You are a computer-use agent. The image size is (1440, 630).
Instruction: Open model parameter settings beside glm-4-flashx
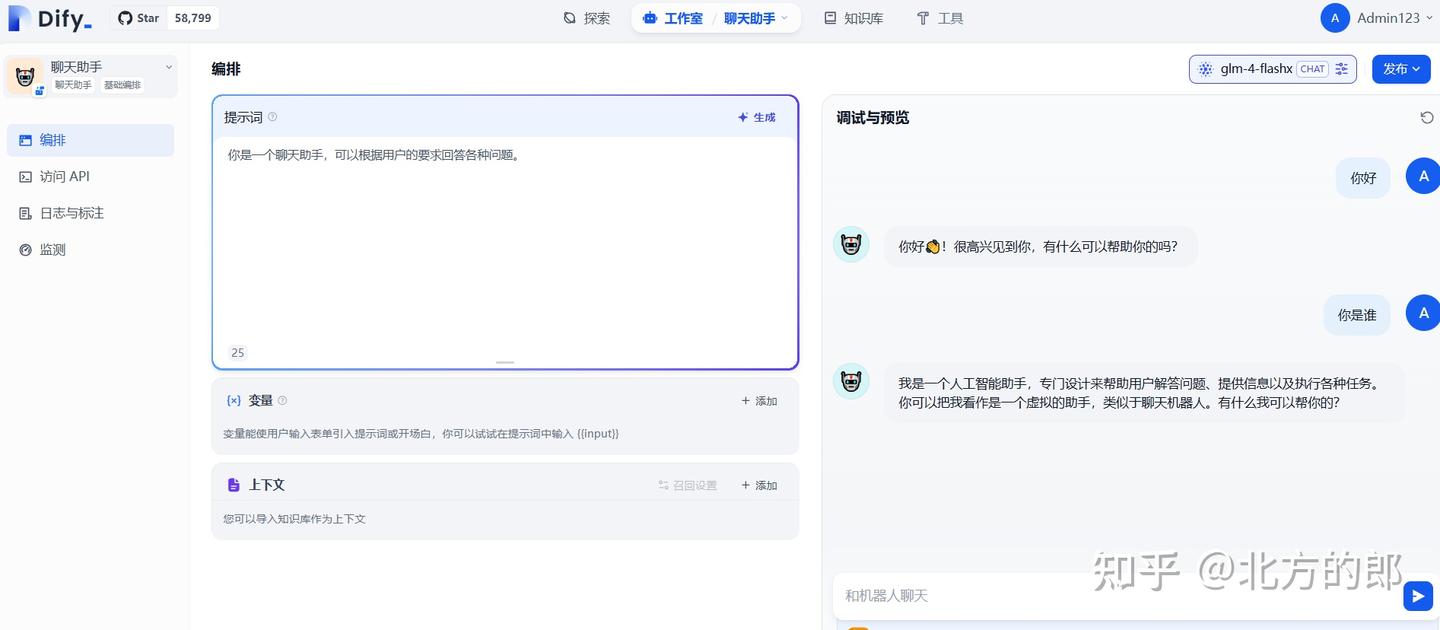pyautogui.click(x=1341, y=68)
